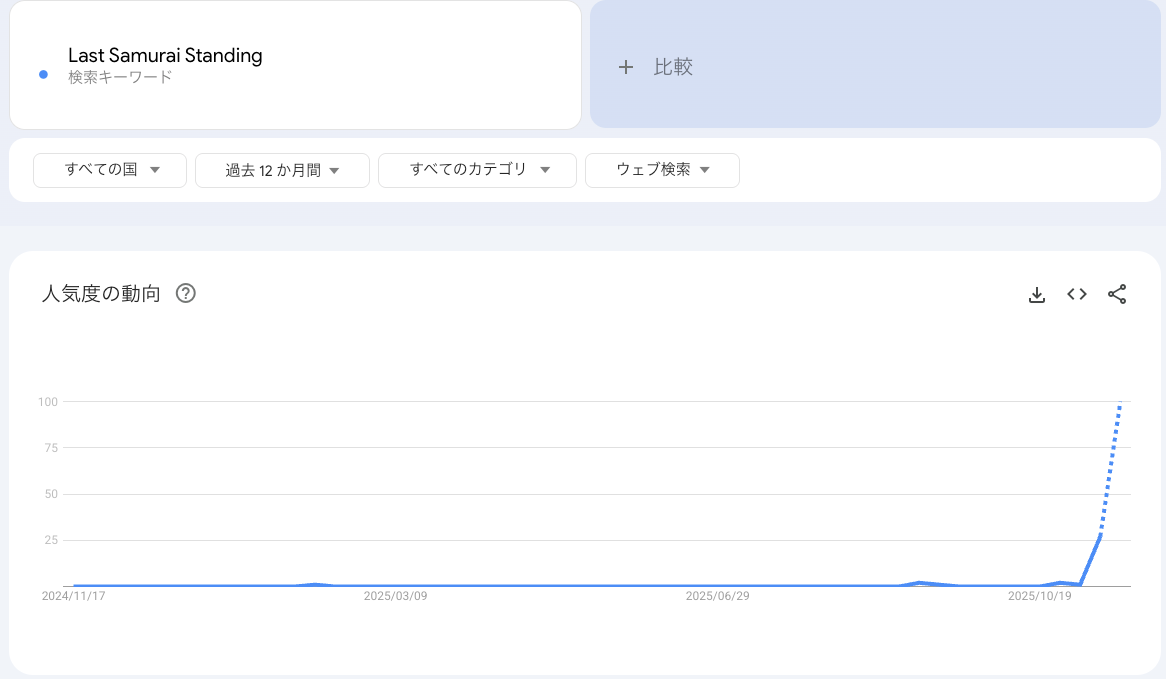Click the 2024/11/17 date label
1166x679 pixels.
[x=75, y=595]
